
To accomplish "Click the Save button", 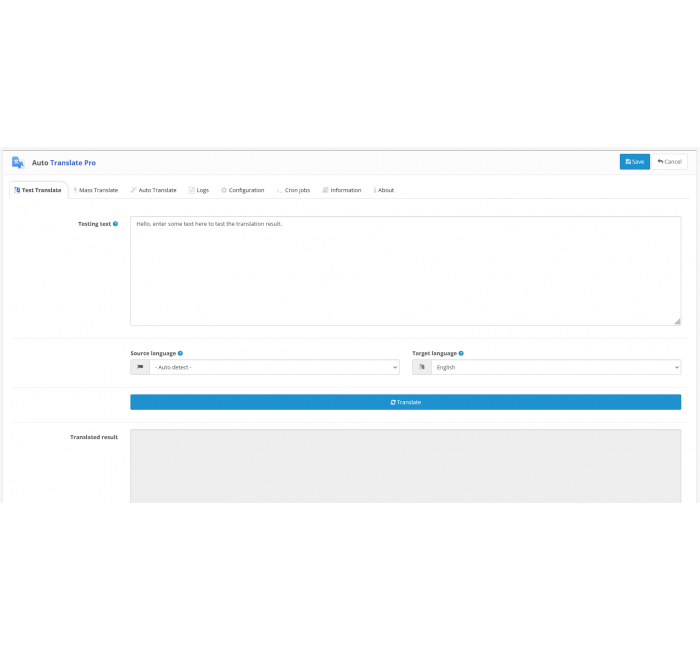I will [634, 162].
